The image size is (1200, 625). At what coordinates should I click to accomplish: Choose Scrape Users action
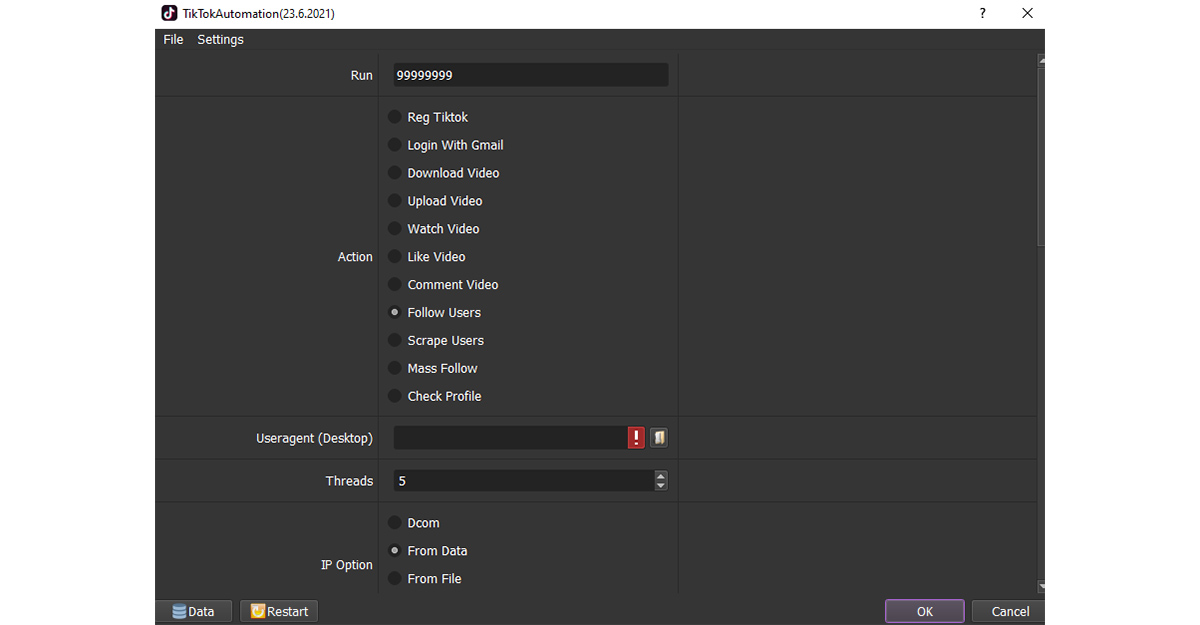coord(436,341)
